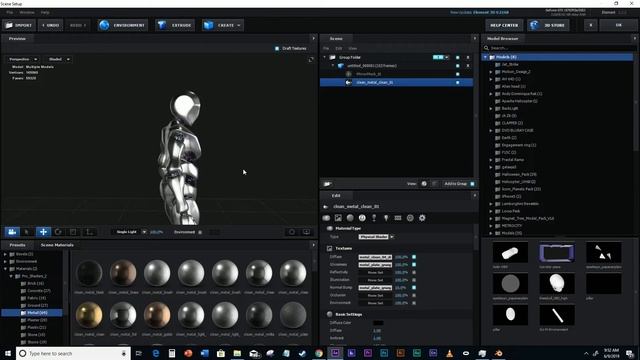Switch to the Presets tab
Viewport: 640px width, 360px height.
(x=18, y=245)
